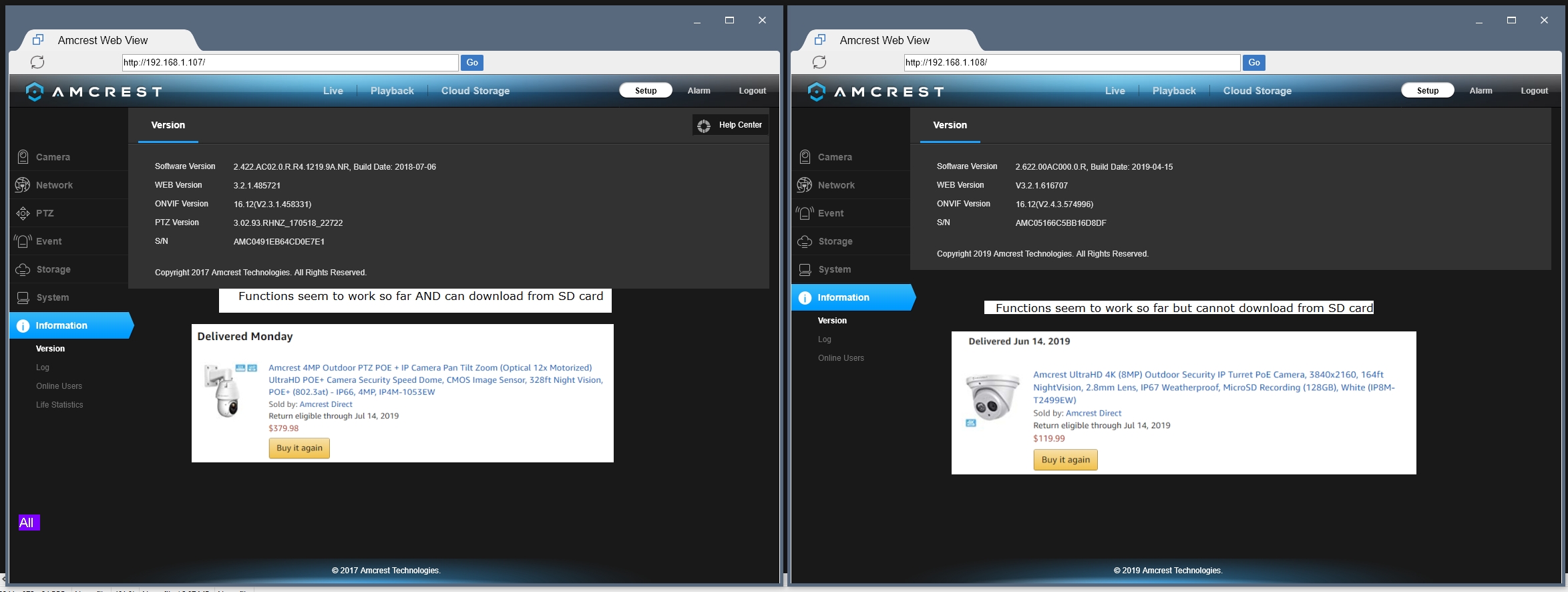This screenshot has height=592, width=1568.
Task: Click Buy it again for turret camera
Action: click(x=1066, y=460)
